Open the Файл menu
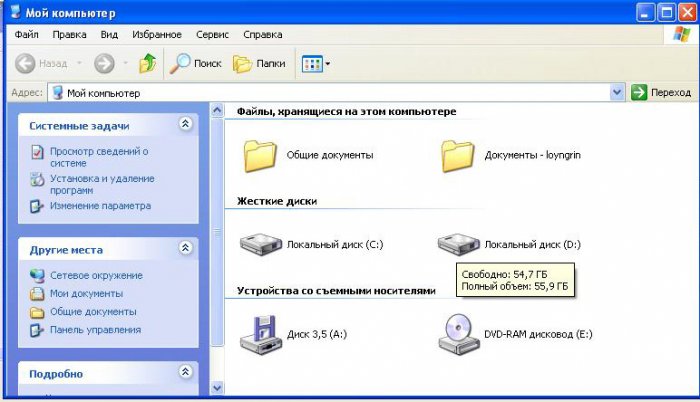Screen dimensions: 700x402 pos(26,34)
